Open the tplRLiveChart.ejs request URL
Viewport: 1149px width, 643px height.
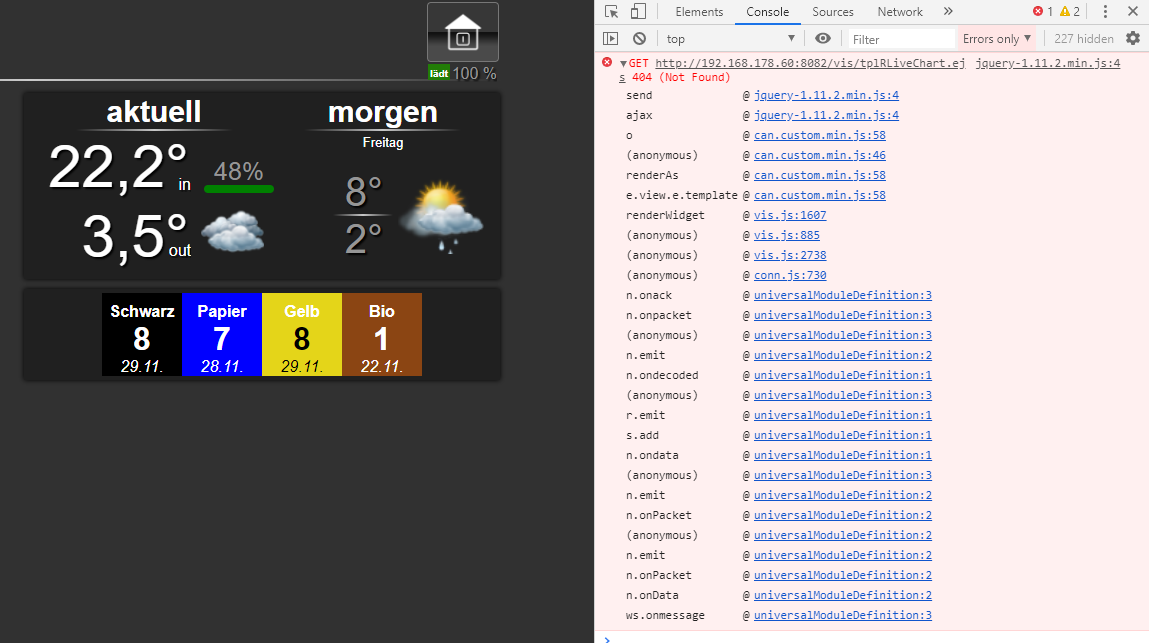[x=810, y=63]
